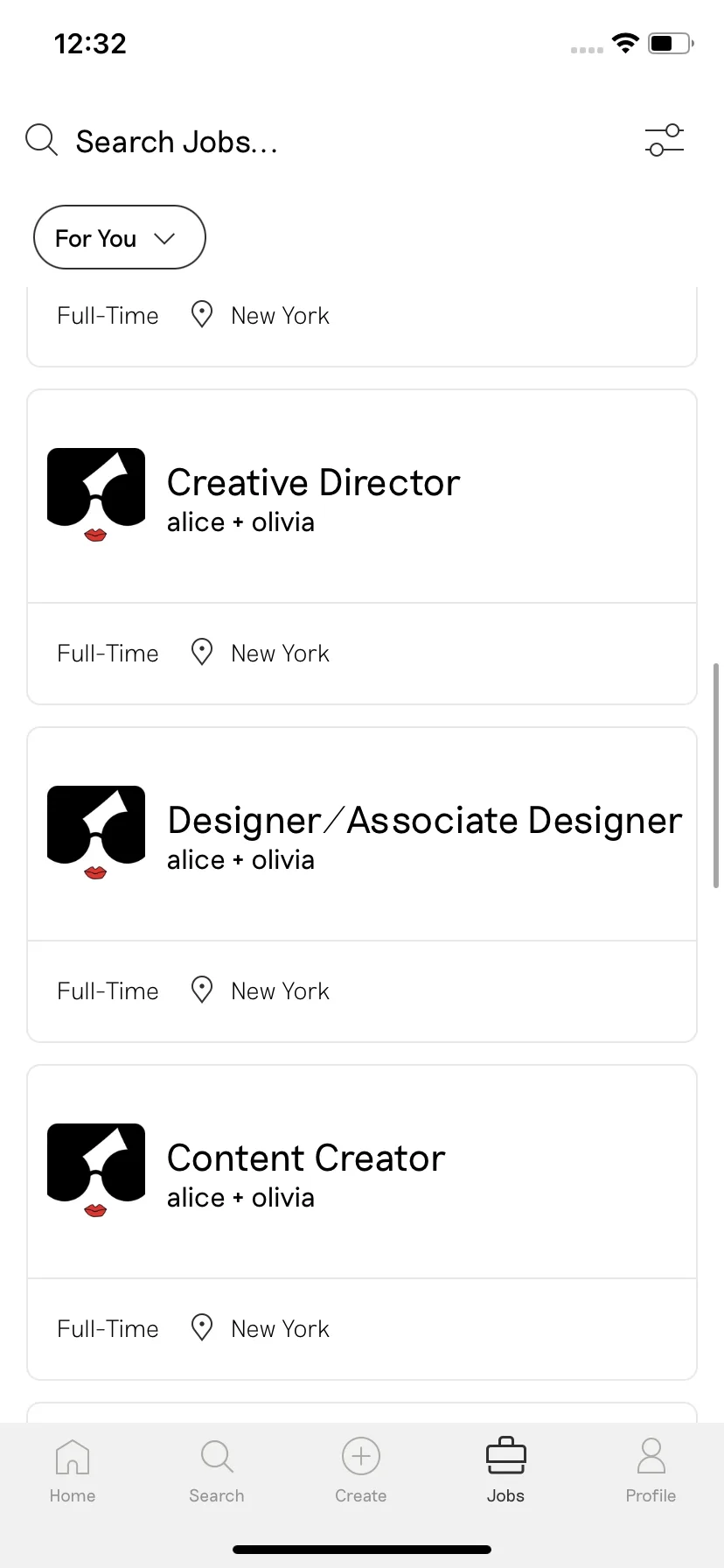Tap alice + olivia logo on Creative Director
The height and width of the screenshot is (1568, 724).
point(96,495)
